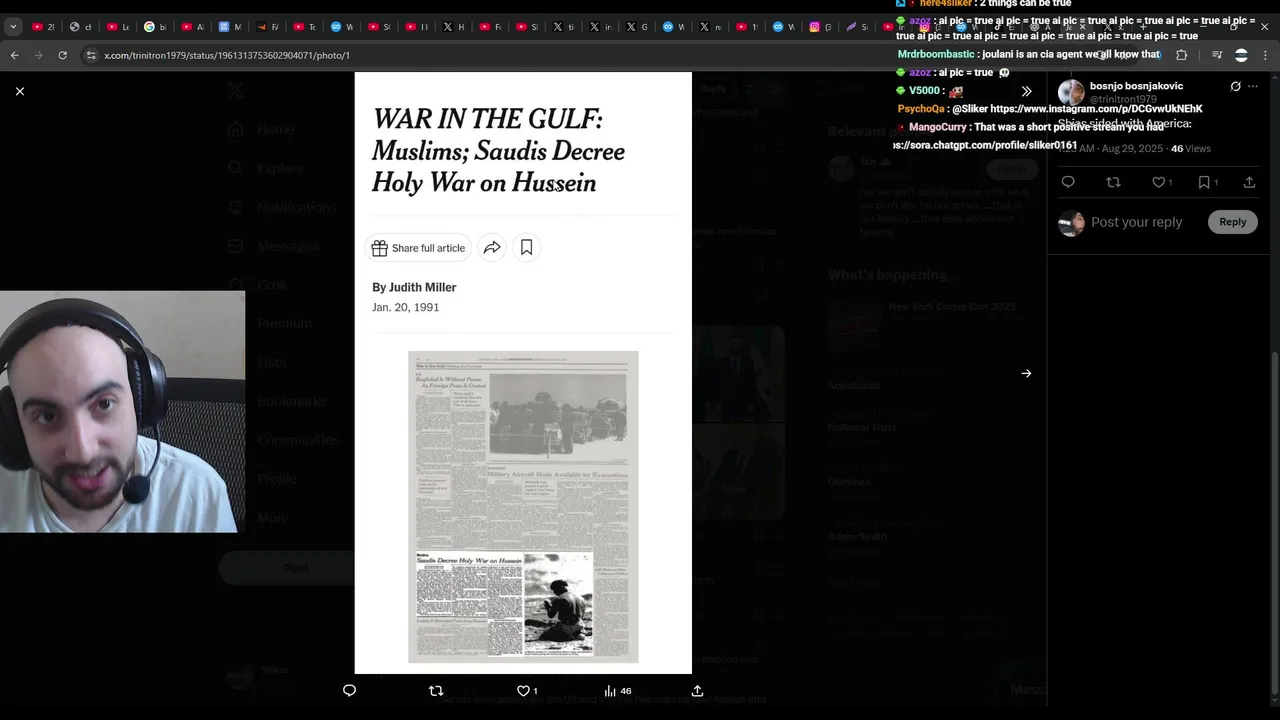Viewport: 1280px width, 720px height.
Task: Open view analytics icon showing 46
Action: click(x=617, y=690)
